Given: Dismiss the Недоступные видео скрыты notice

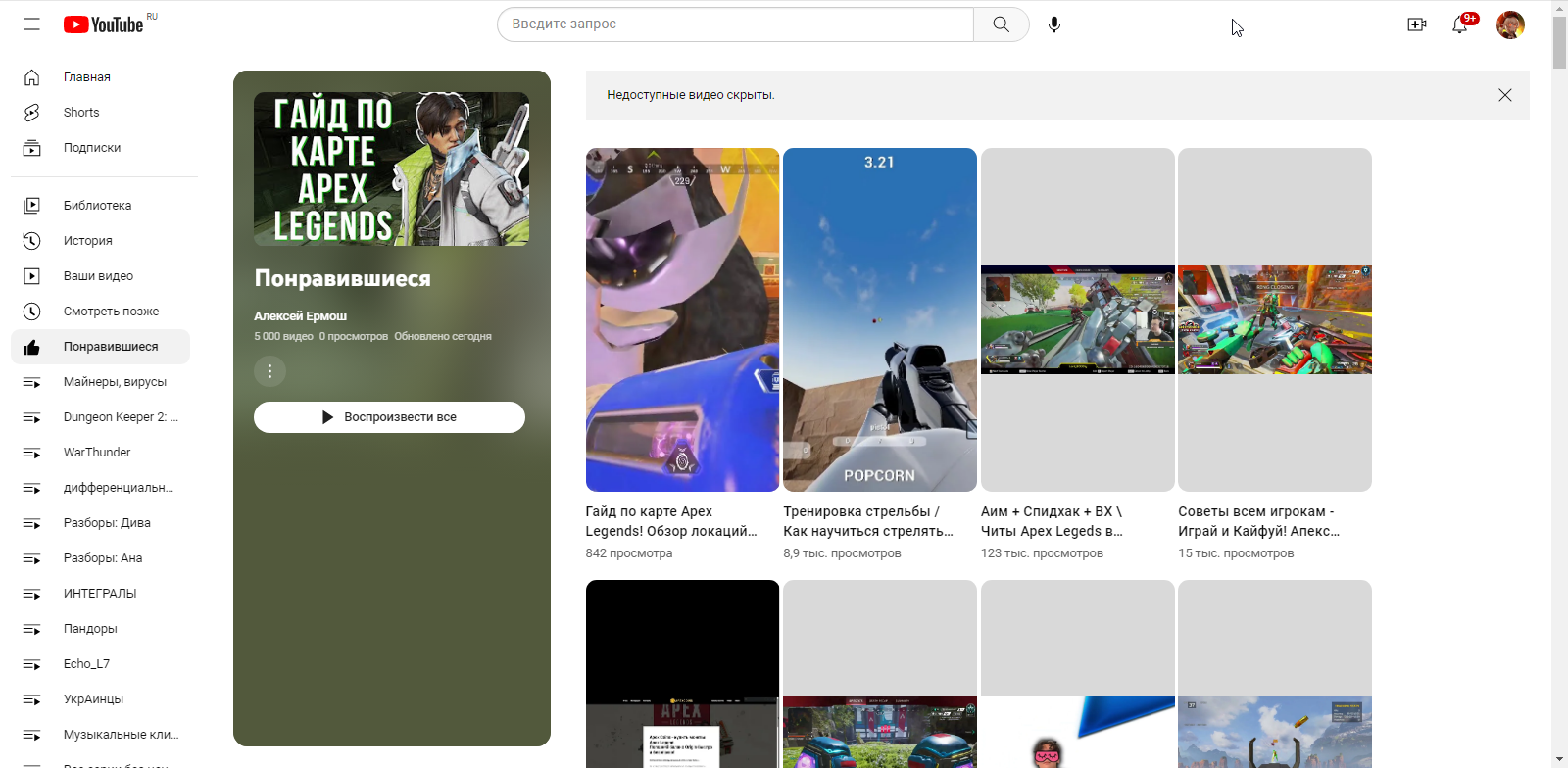Looking at the screenshot, I should tap(1505, 95).
